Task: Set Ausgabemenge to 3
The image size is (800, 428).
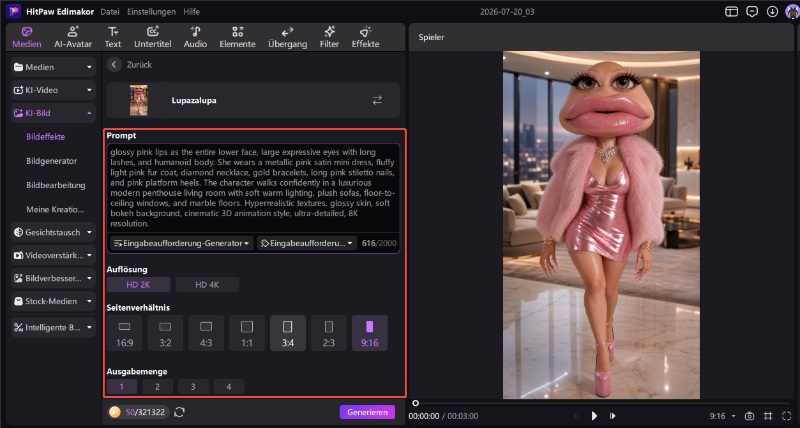Action: click(x=193, y=387)
